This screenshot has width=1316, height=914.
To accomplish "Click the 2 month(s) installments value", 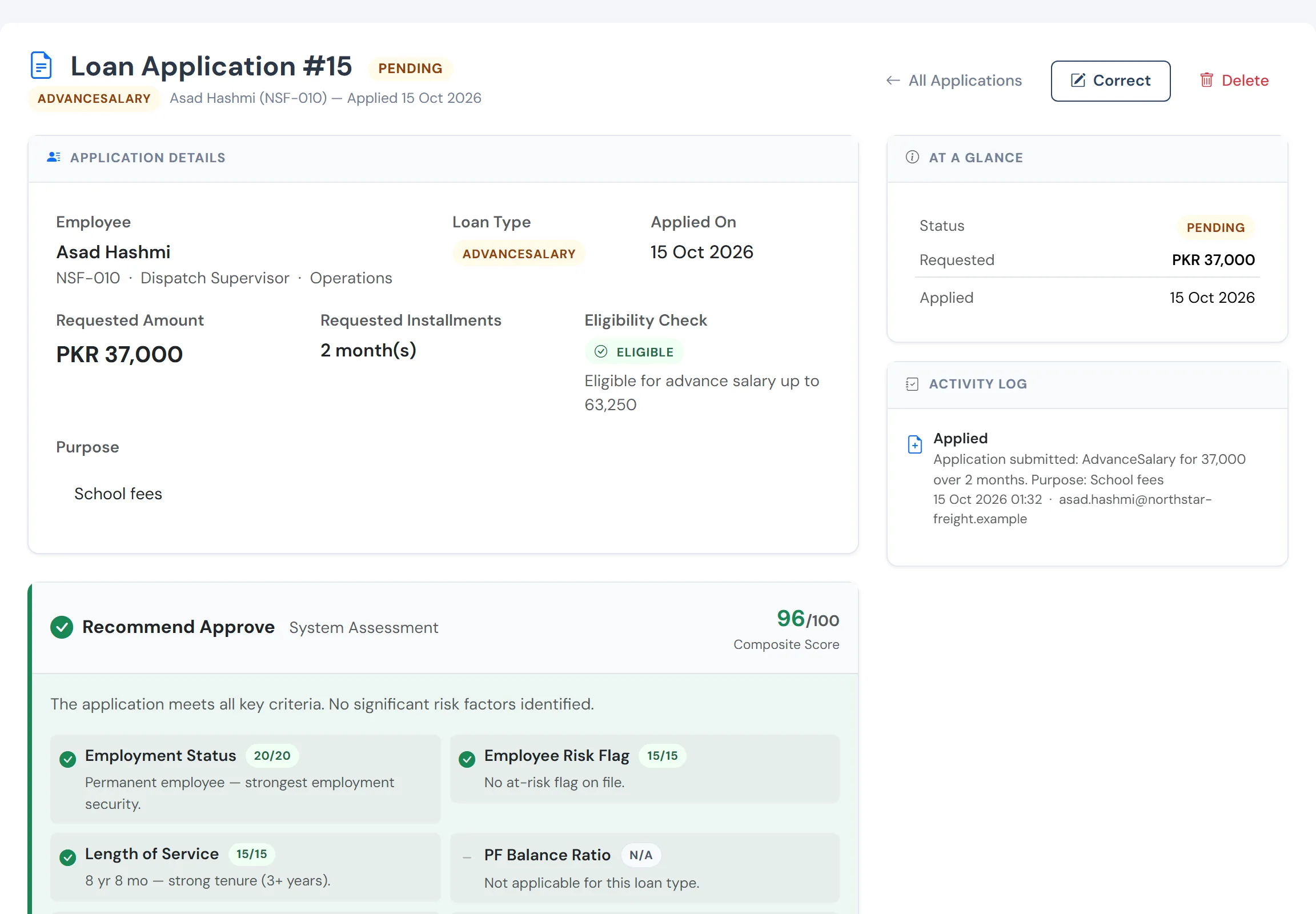I will 368,351.
